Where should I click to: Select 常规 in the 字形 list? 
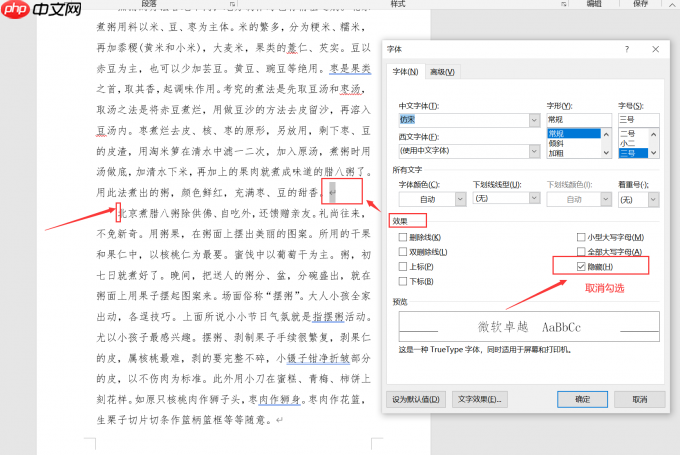tap(574, 133)
